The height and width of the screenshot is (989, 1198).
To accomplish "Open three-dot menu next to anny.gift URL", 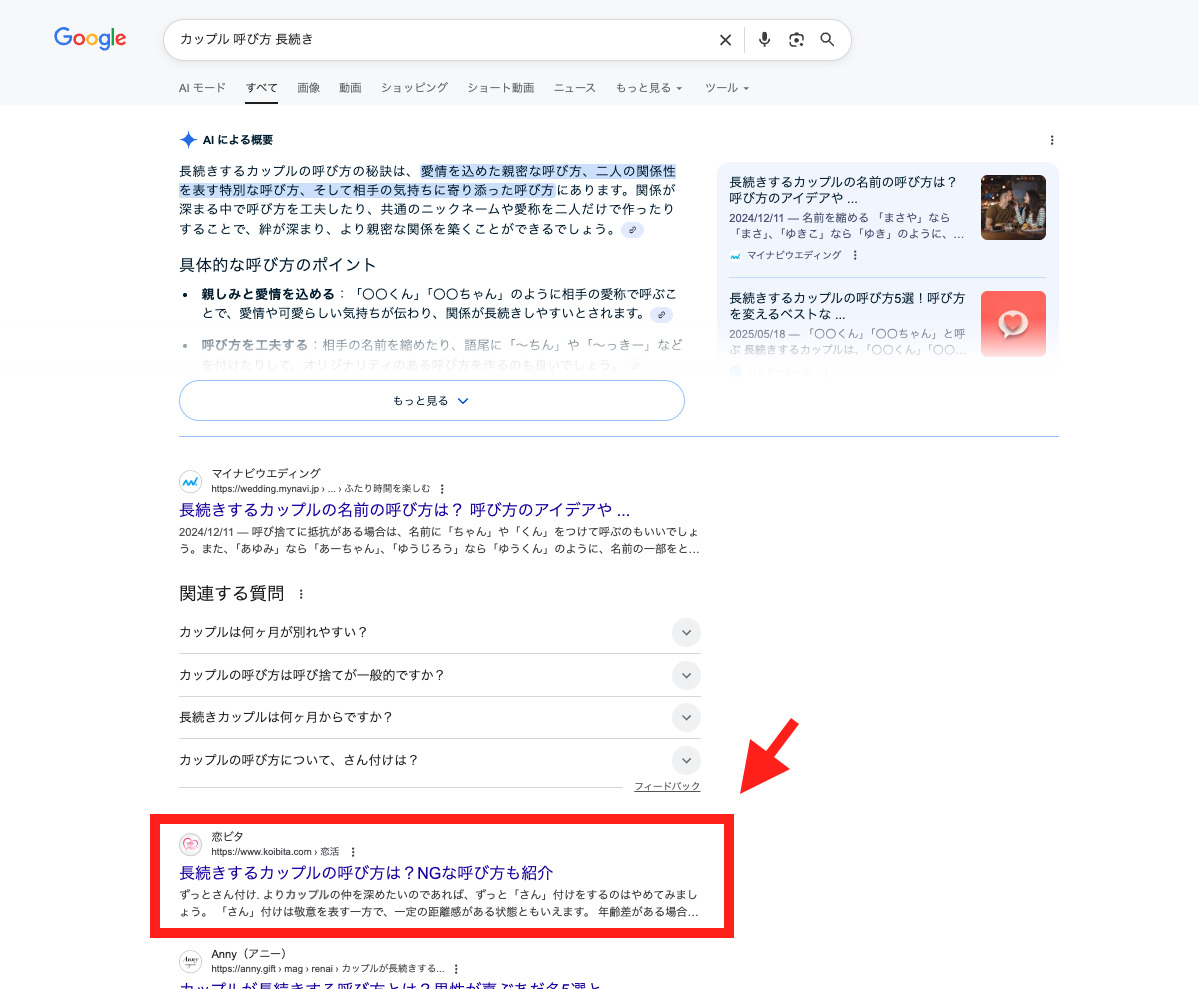I will 456,969.
